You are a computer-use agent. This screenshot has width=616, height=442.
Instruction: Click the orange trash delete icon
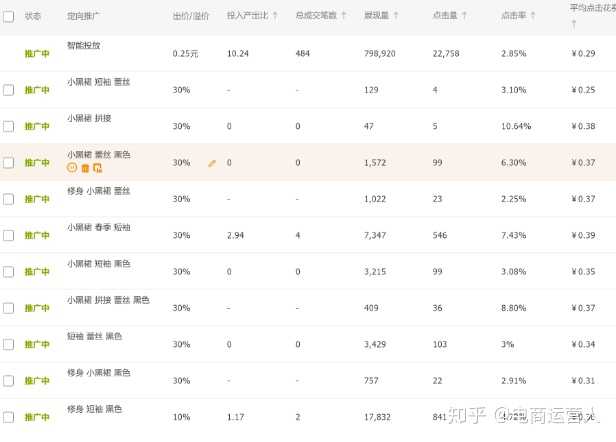coord(85,168)
